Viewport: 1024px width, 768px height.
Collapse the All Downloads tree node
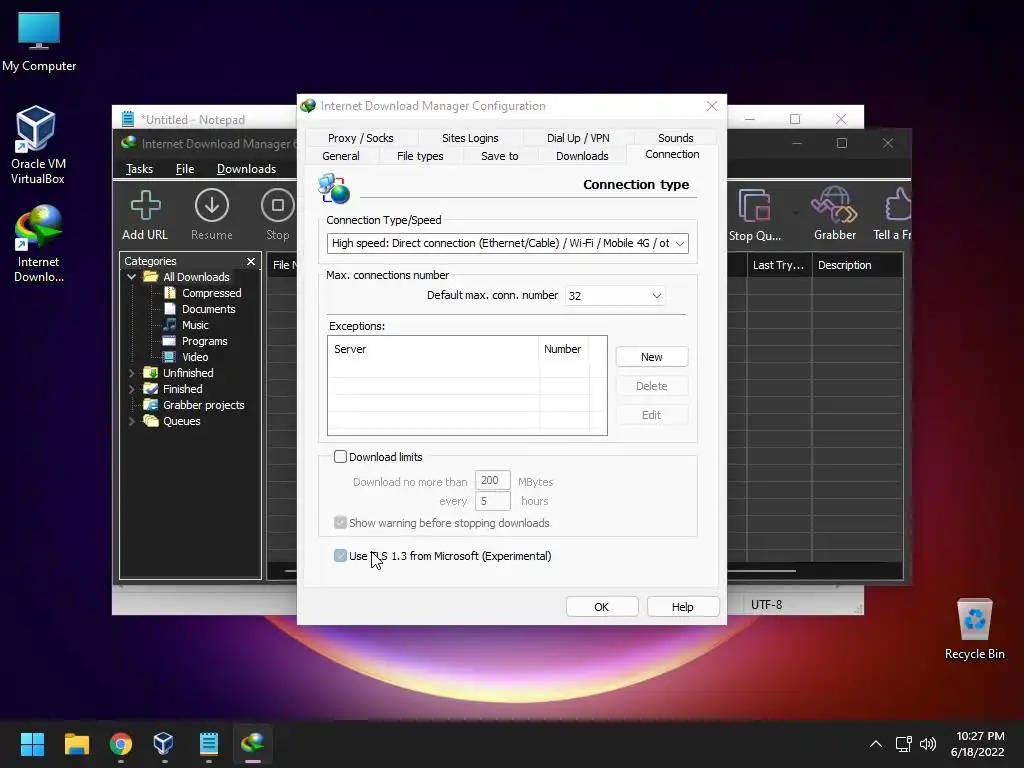[x=132, y=277]
